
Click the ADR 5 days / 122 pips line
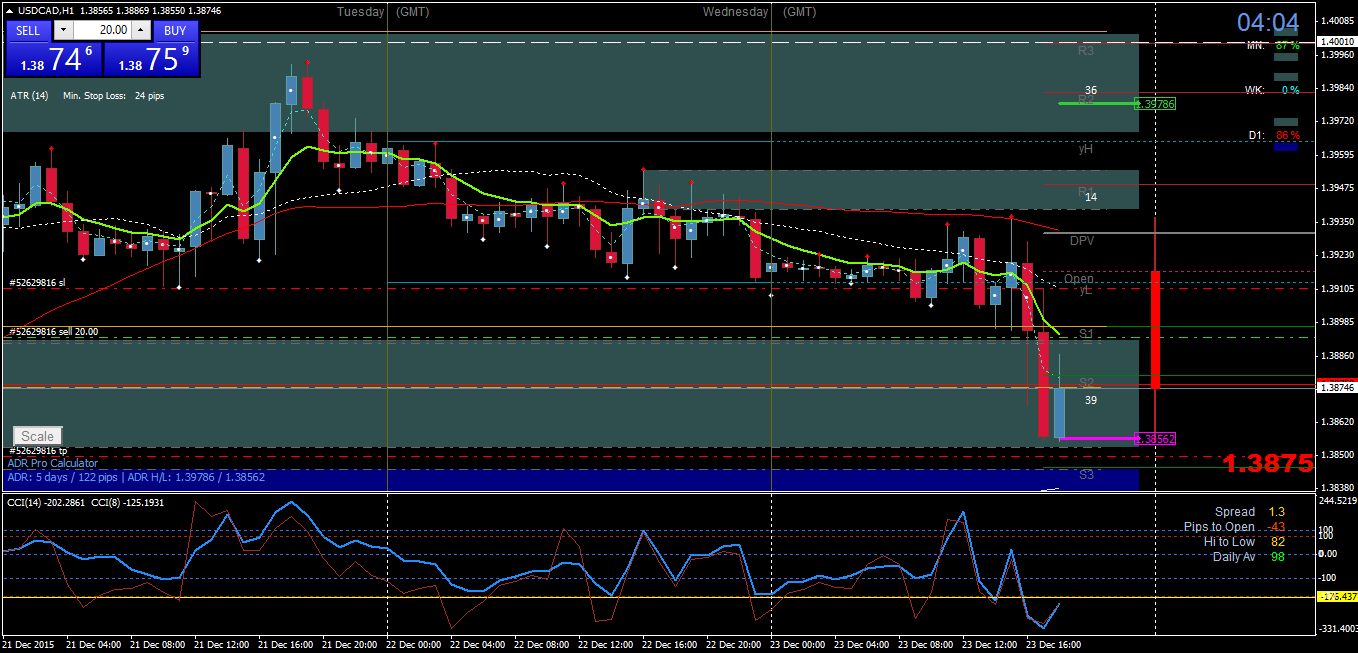136,477
